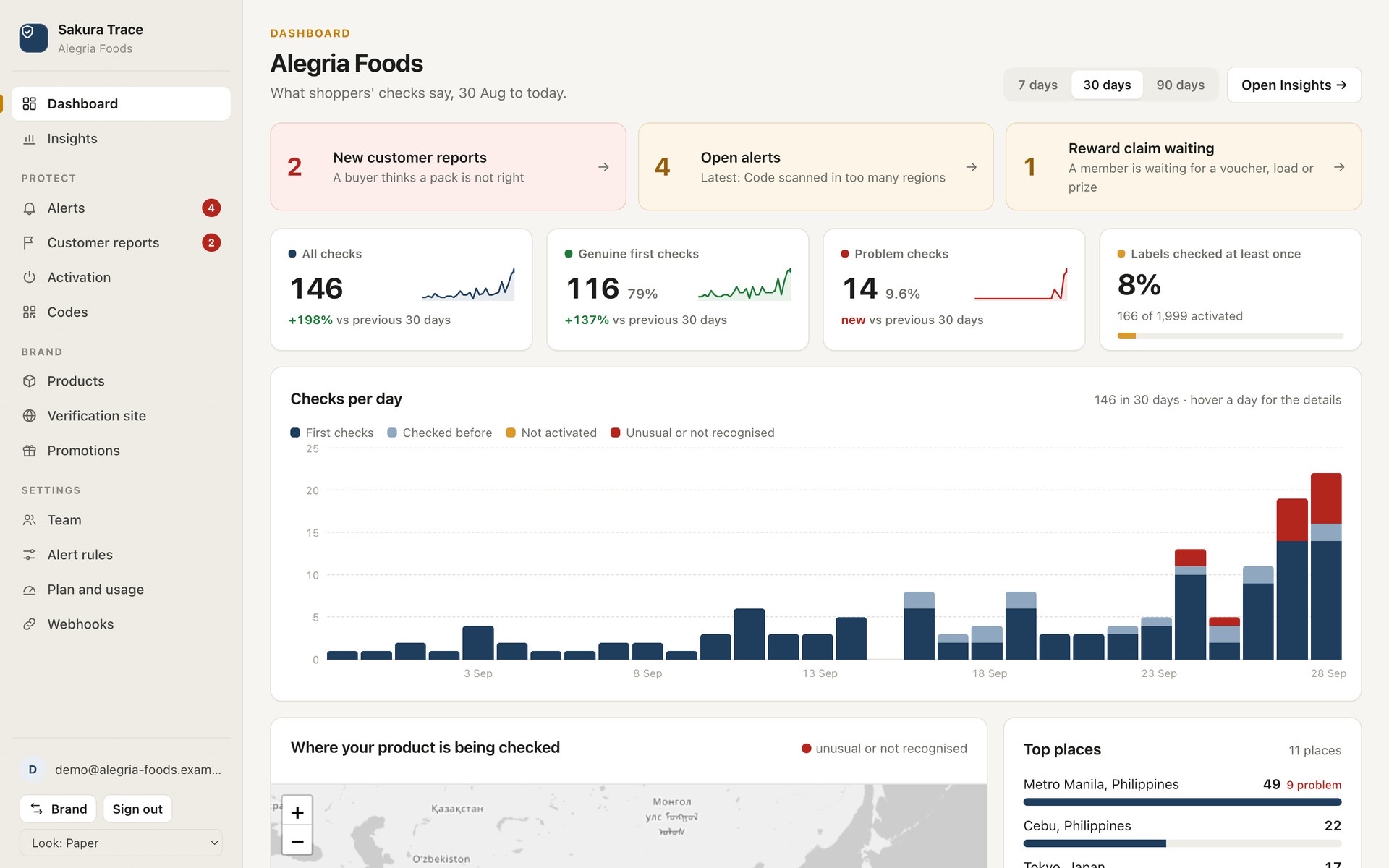Open the Promotions page label
Image resolution: width=1389 pixels, height=868 pixels.
[83, 451]
